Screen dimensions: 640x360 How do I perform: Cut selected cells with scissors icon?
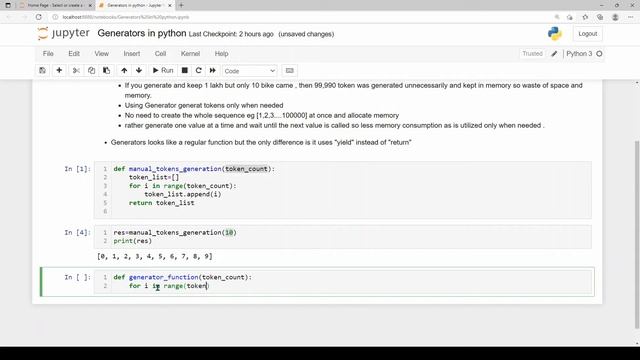(76, 71)
